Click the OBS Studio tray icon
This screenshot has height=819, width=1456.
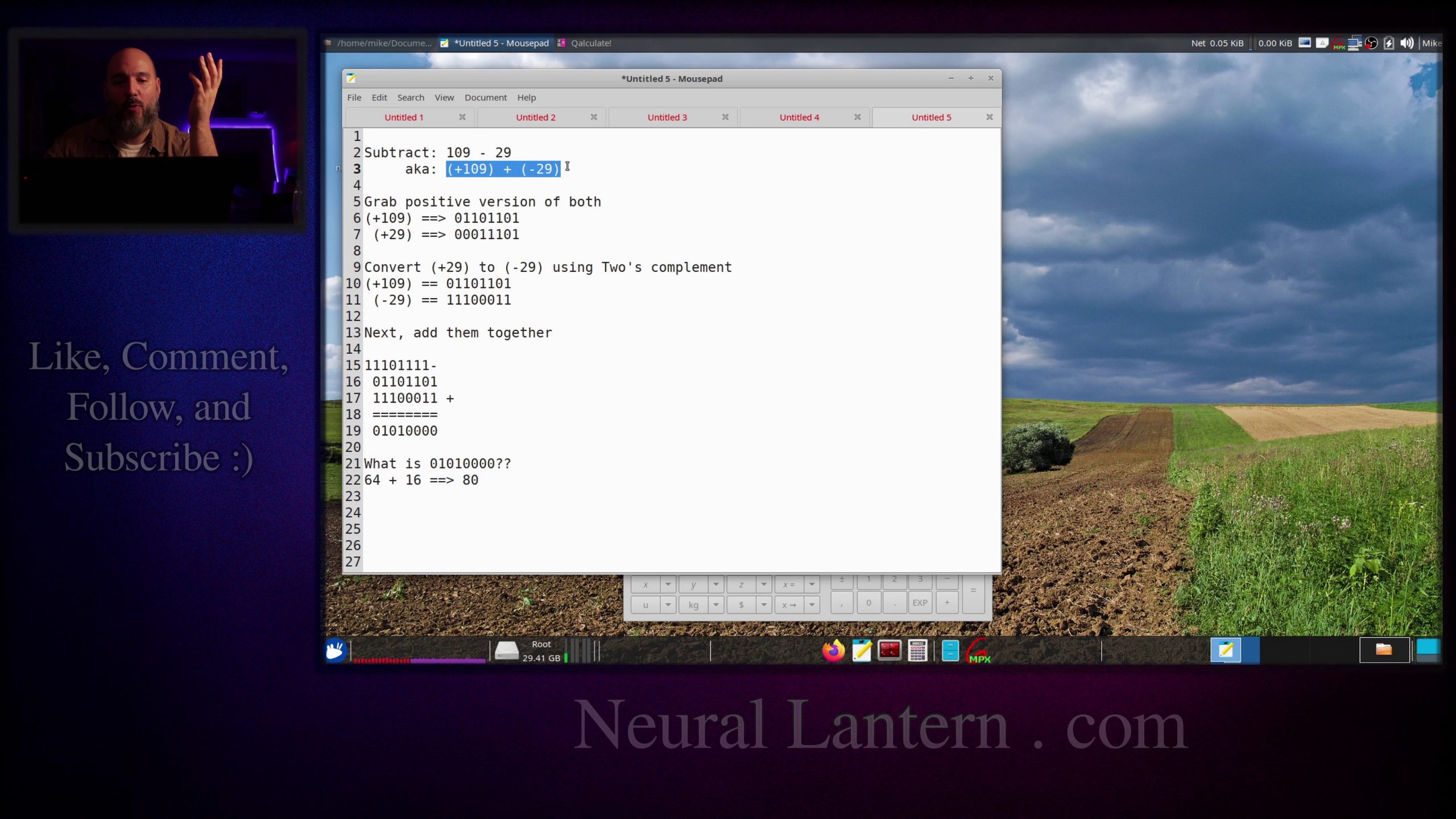point(1371,43)
